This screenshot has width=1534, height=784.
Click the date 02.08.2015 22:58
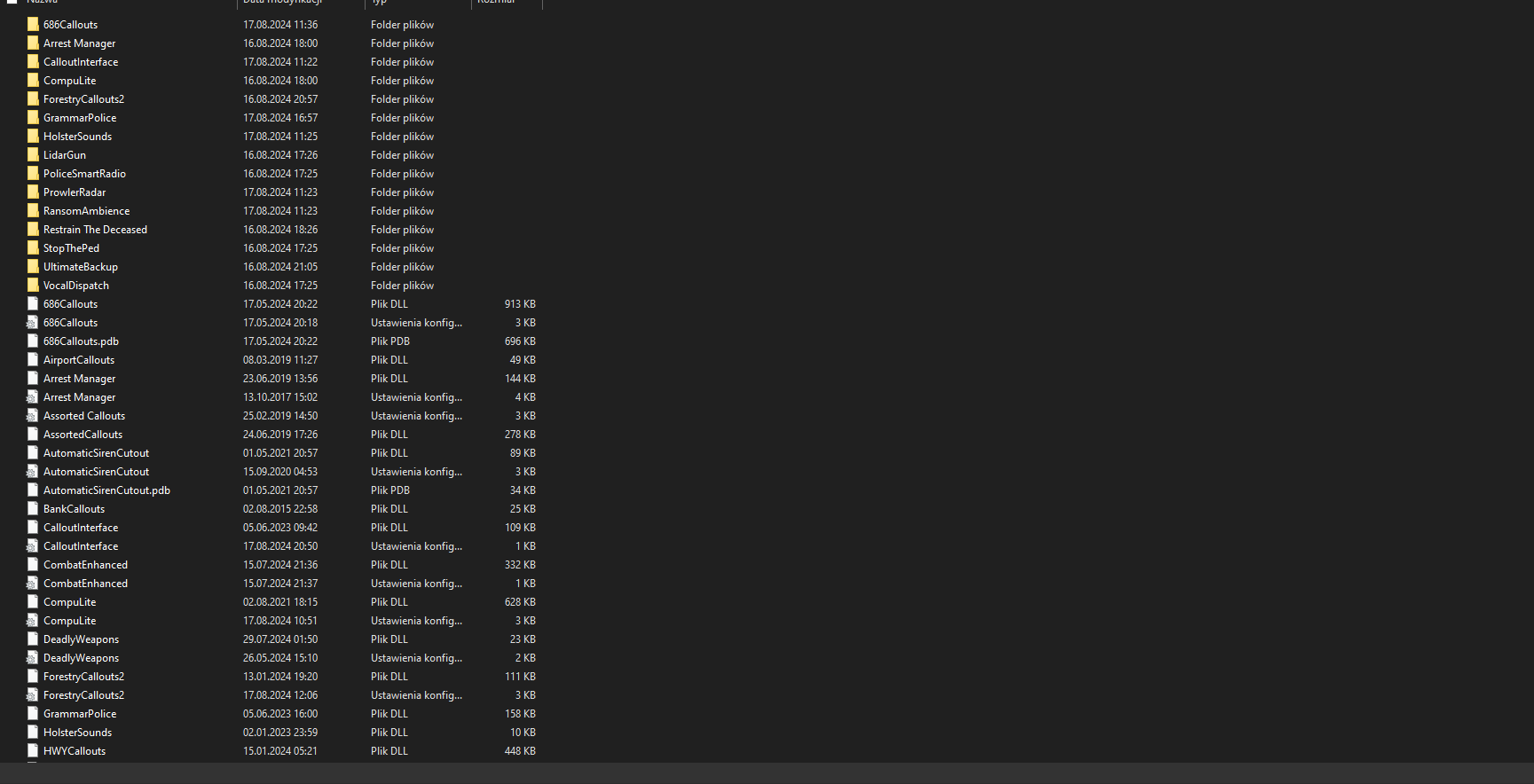pos(280,509)
